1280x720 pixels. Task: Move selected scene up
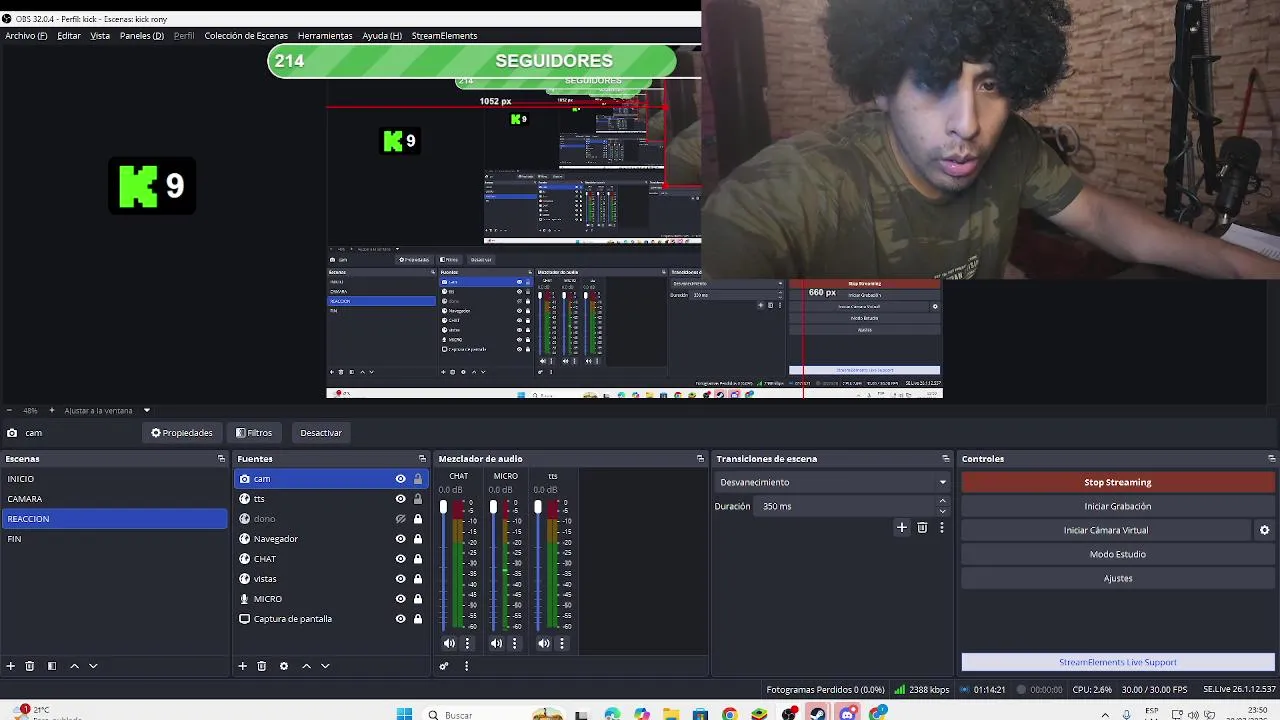74,666
